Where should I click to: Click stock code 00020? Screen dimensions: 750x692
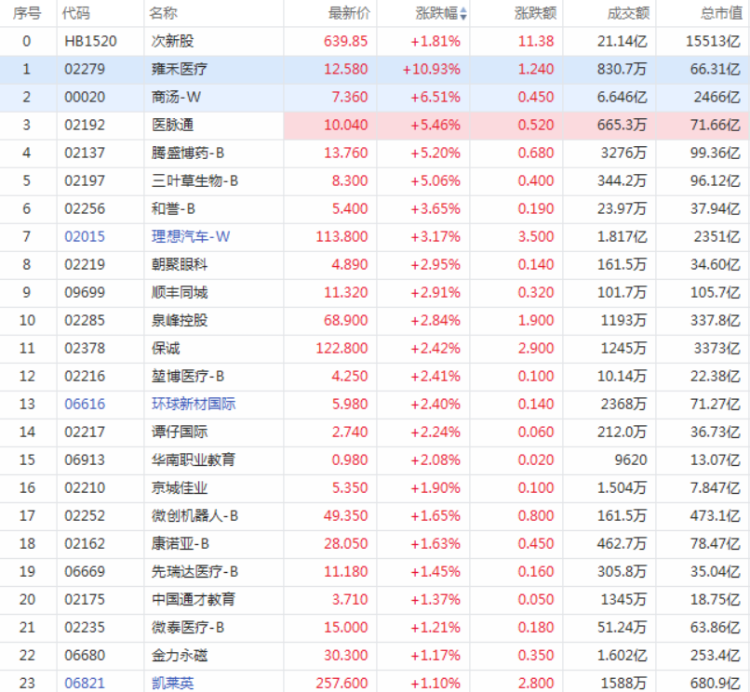(85, 97)
